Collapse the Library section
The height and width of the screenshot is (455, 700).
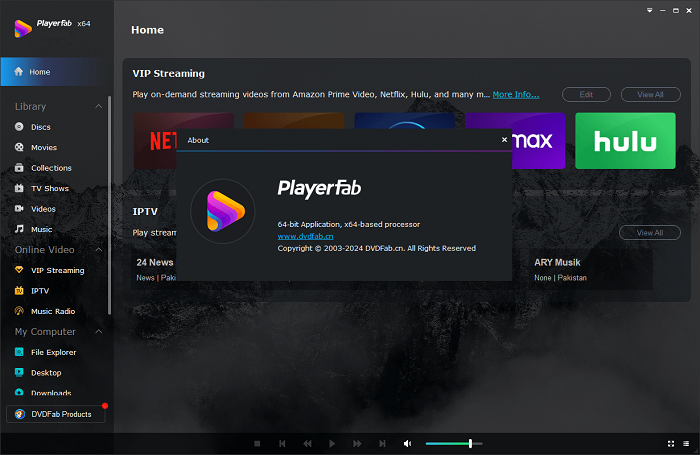coord(98,106)
